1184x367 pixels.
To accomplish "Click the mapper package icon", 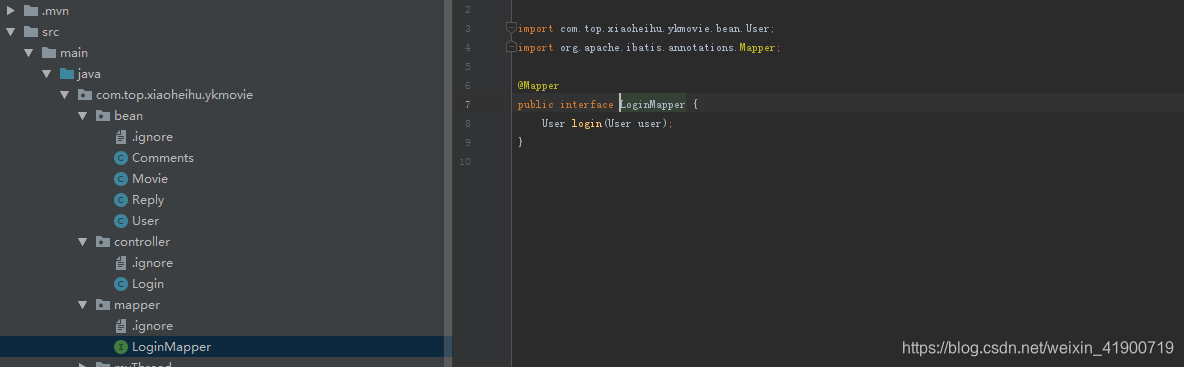I will coord(103,305).
